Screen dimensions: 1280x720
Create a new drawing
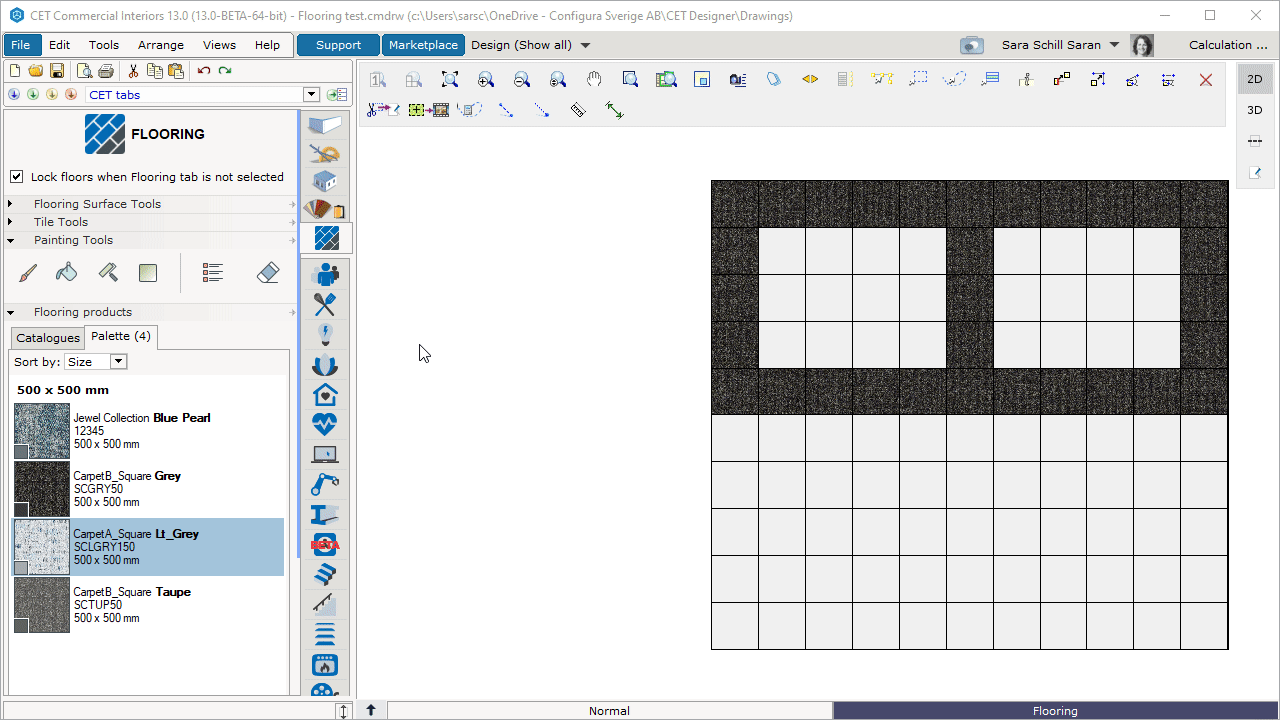15,71
